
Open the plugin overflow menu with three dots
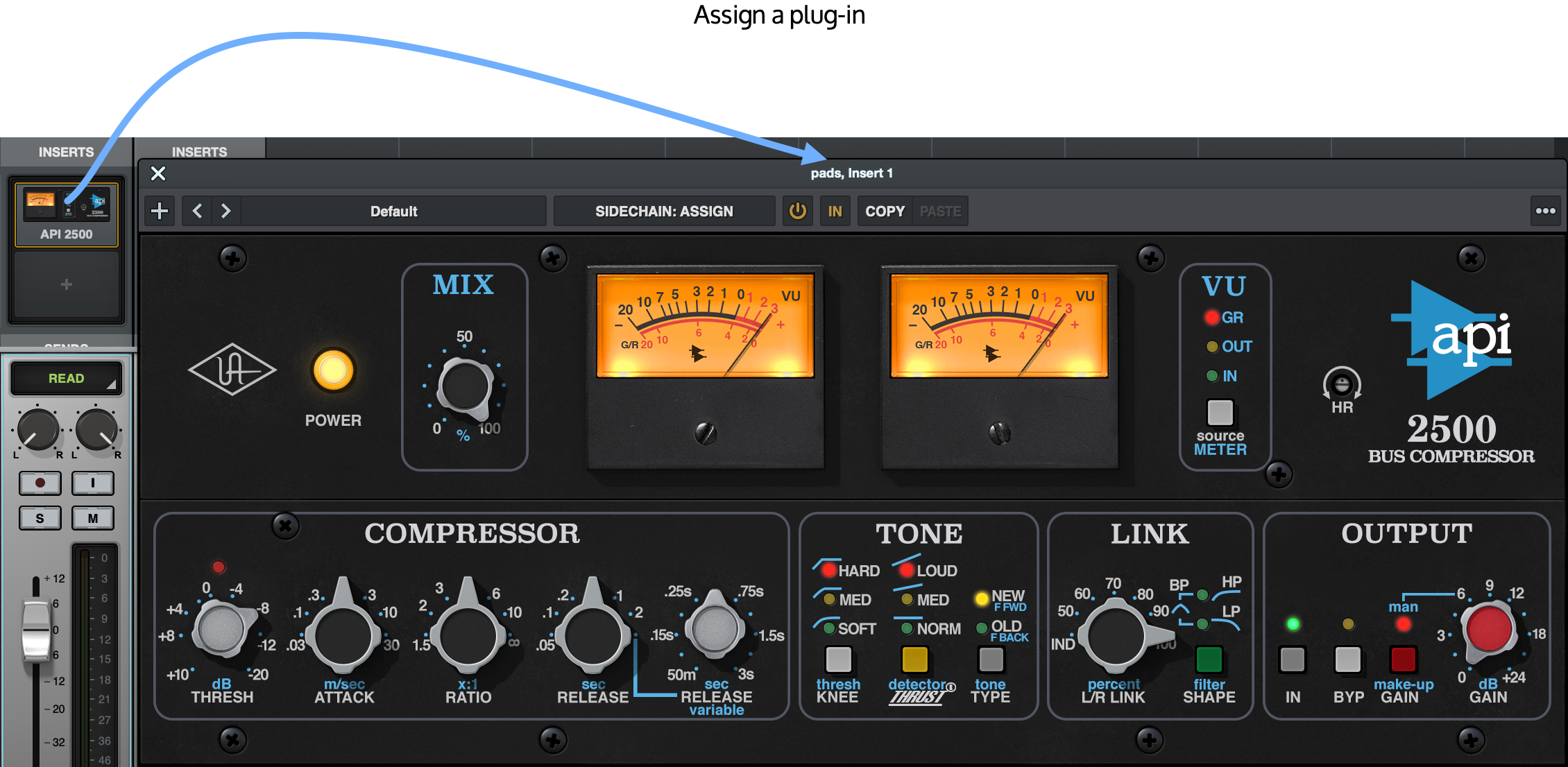1546,211
